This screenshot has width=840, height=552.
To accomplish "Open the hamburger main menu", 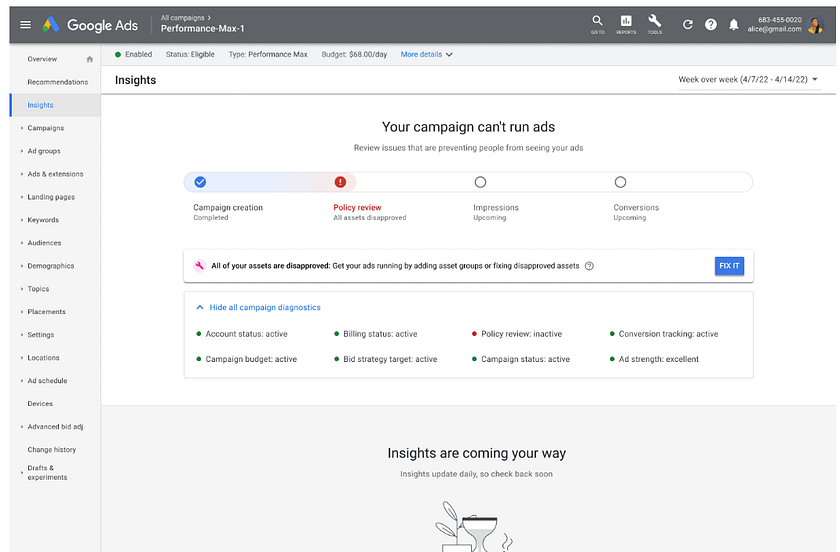I will (25, 25).
